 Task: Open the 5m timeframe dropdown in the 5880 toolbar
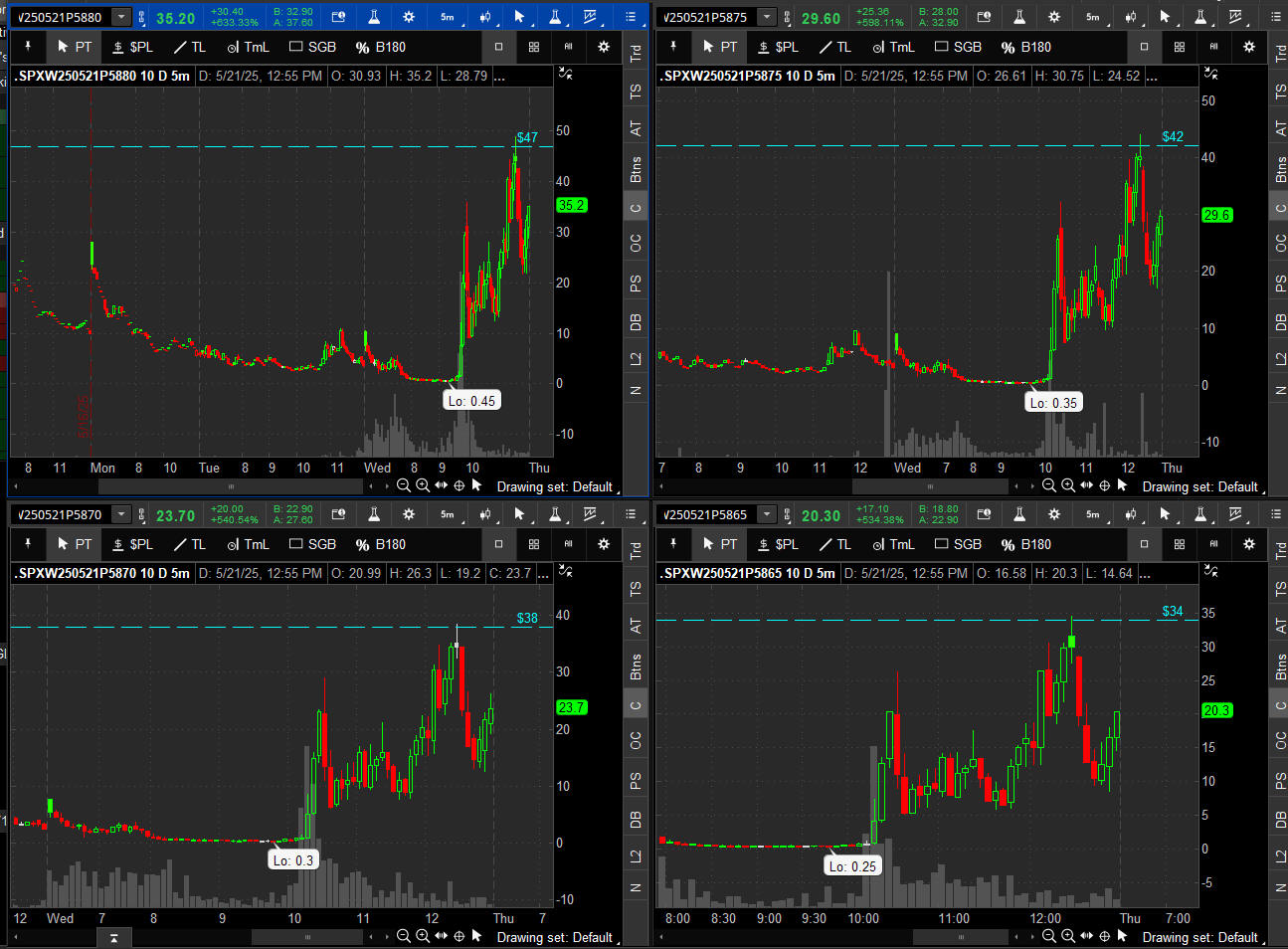(x=448, y=17)
